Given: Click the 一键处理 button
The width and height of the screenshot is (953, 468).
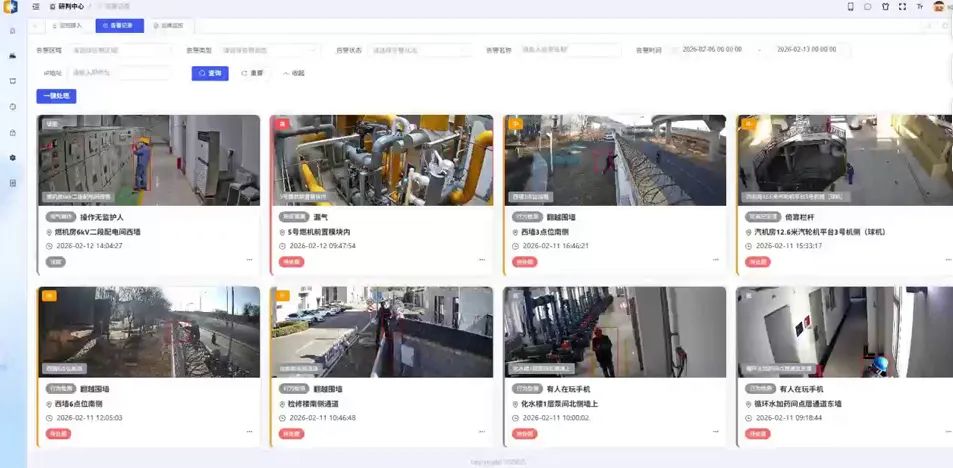Looking at the screenshot, I should [56, 96].
